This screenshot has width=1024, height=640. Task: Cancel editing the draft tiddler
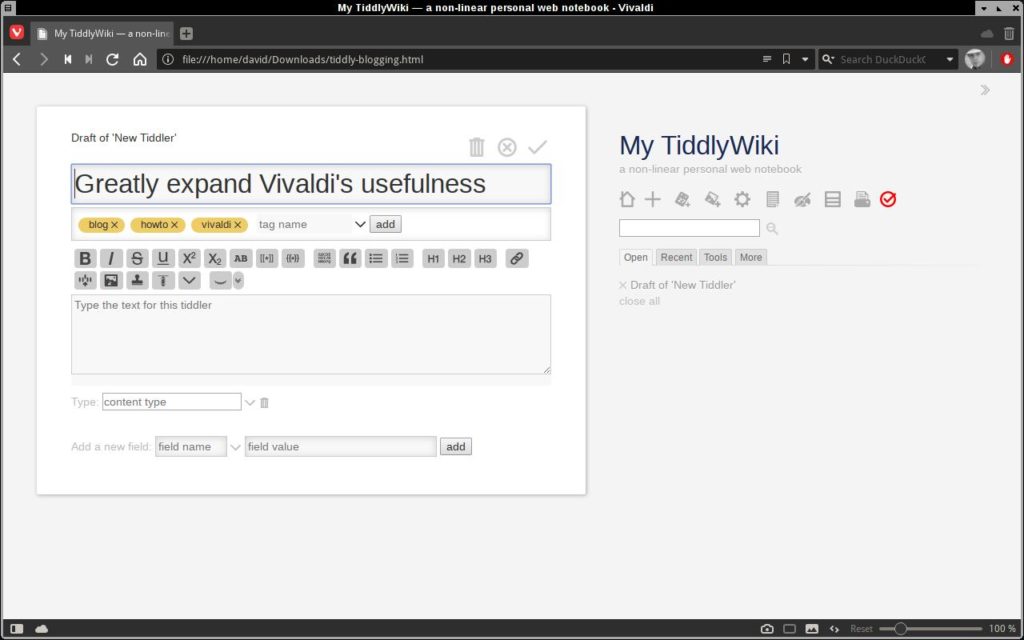click(507, 147)
